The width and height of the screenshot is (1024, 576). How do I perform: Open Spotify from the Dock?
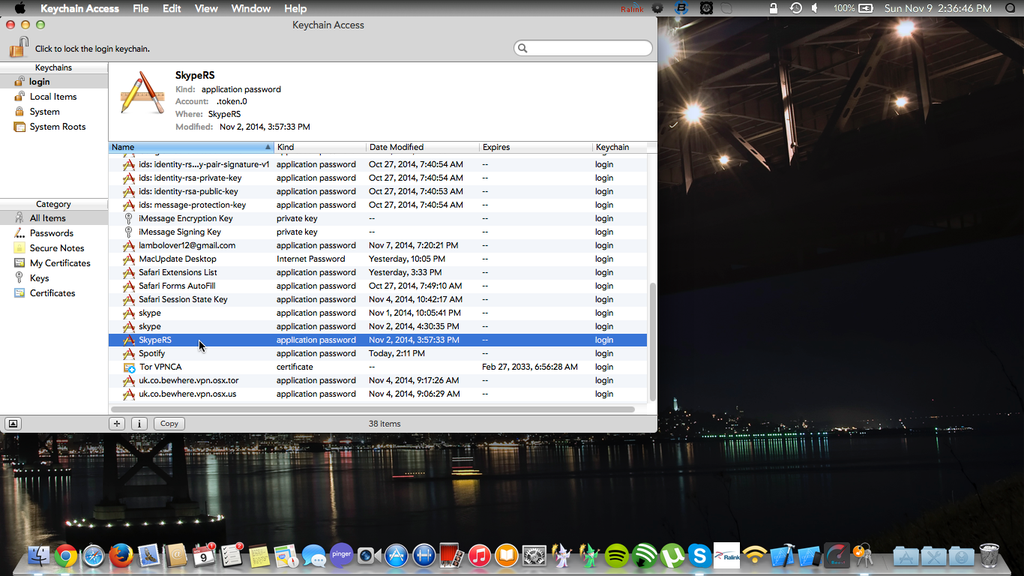616,556
